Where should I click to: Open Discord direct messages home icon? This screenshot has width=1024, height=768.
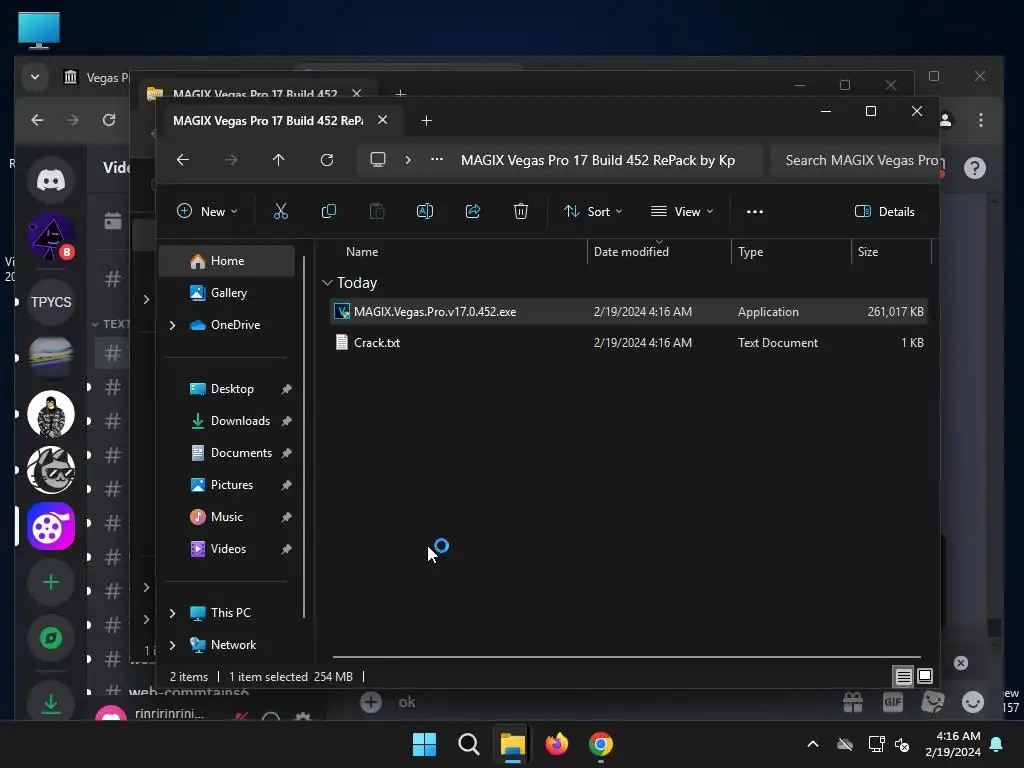51,180
